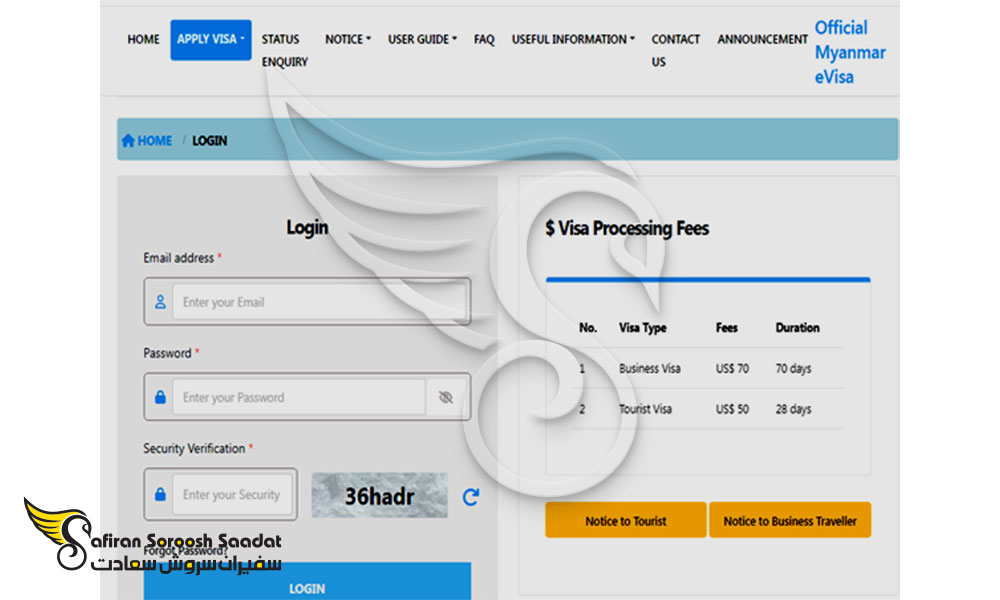This screenshot has width=1000, height=600.
Task: Open the USER GUIDE dropdown
Action: tap(420, 39)
